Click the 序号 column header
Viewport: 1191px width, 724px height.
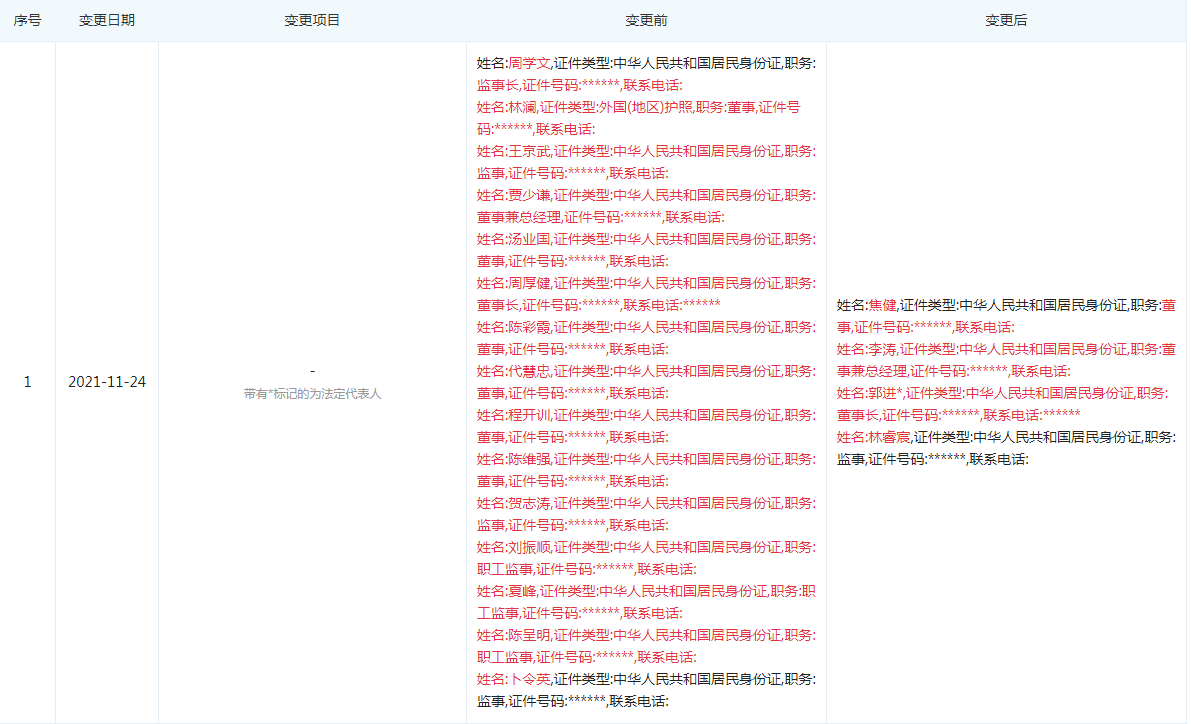click(x=27, y=20)
